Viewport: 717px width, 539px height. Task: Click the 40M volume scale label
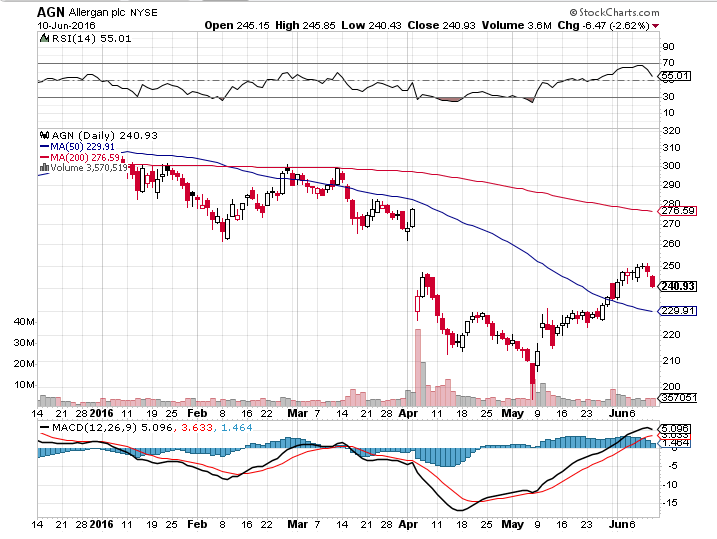tap(24, 322)
